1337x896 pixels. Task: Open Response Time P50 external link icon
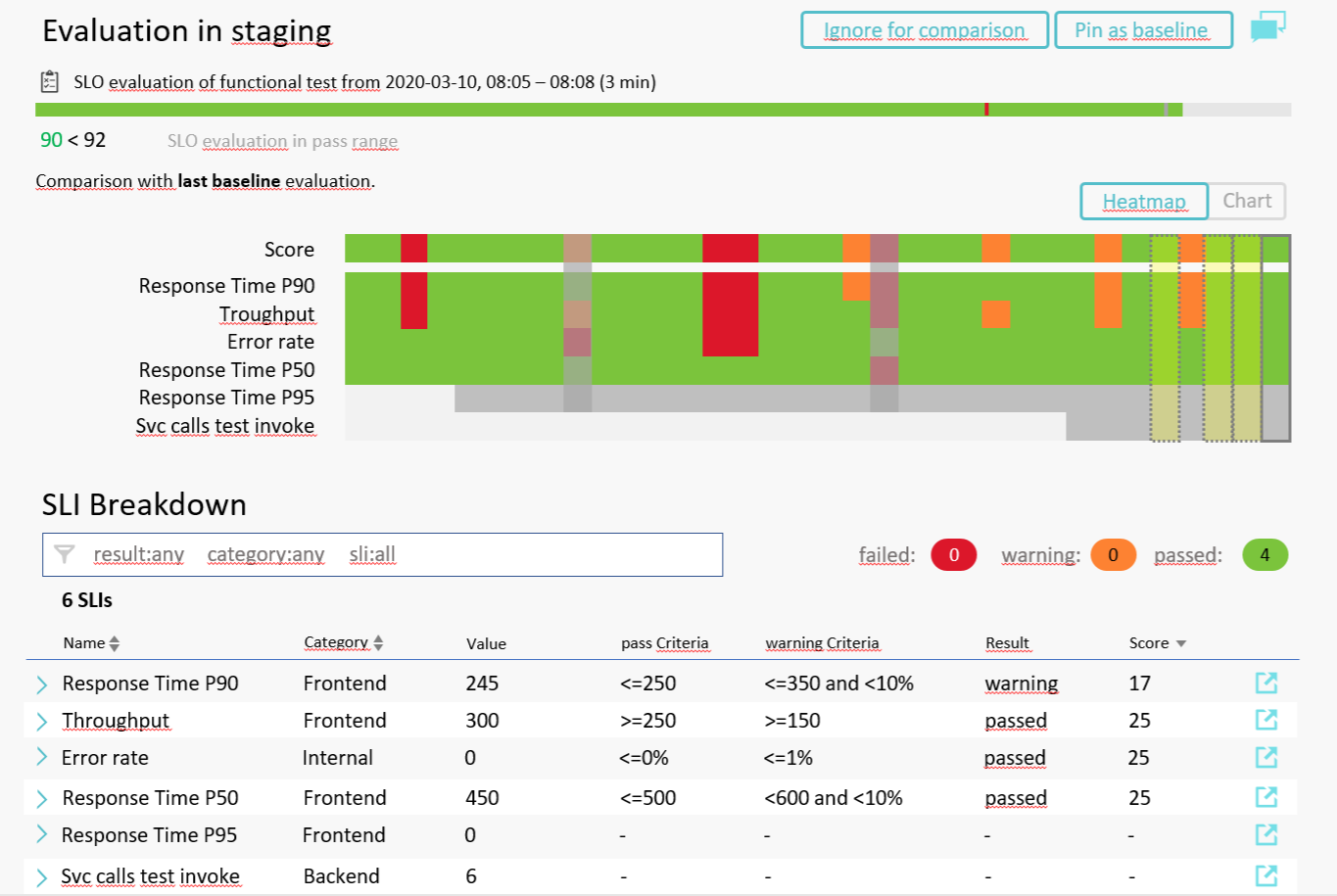click(x=1266, y=797)
